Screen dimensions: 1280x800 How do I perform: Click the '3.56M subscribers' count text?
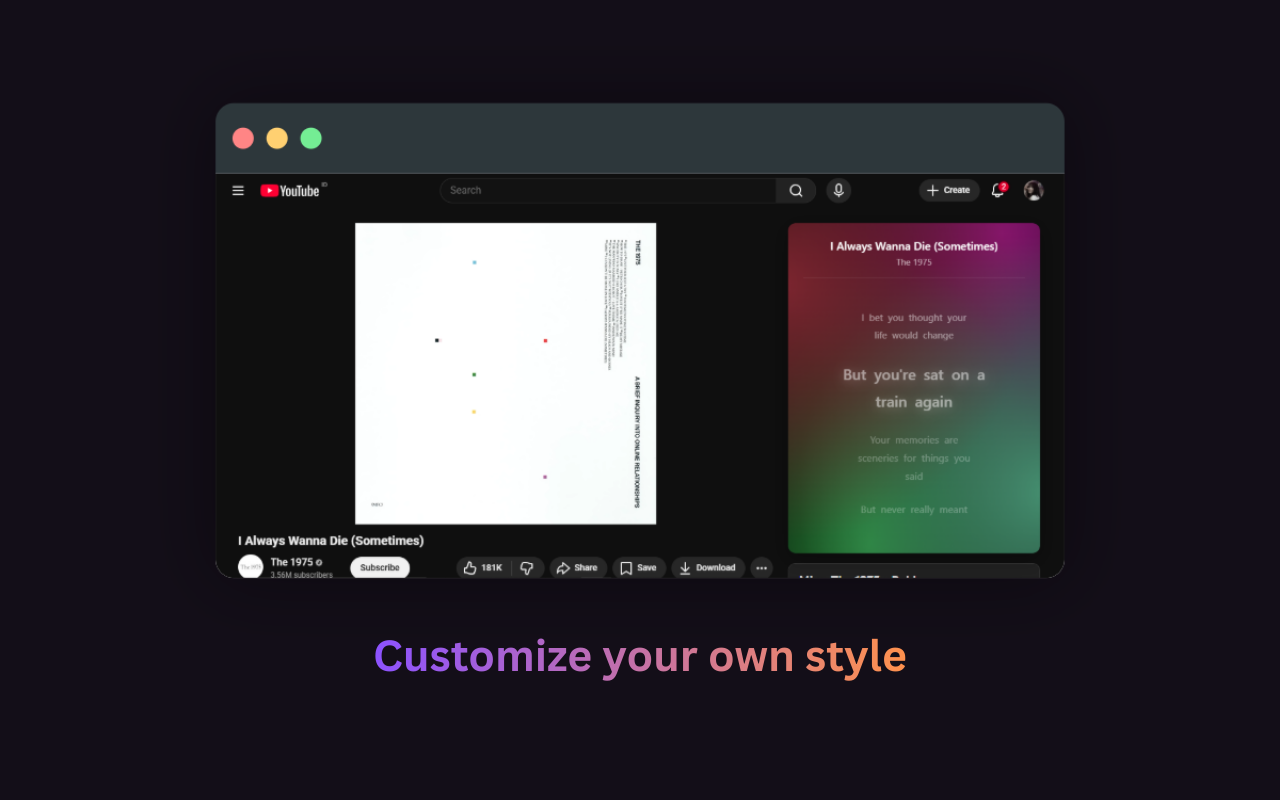[301, 575]
